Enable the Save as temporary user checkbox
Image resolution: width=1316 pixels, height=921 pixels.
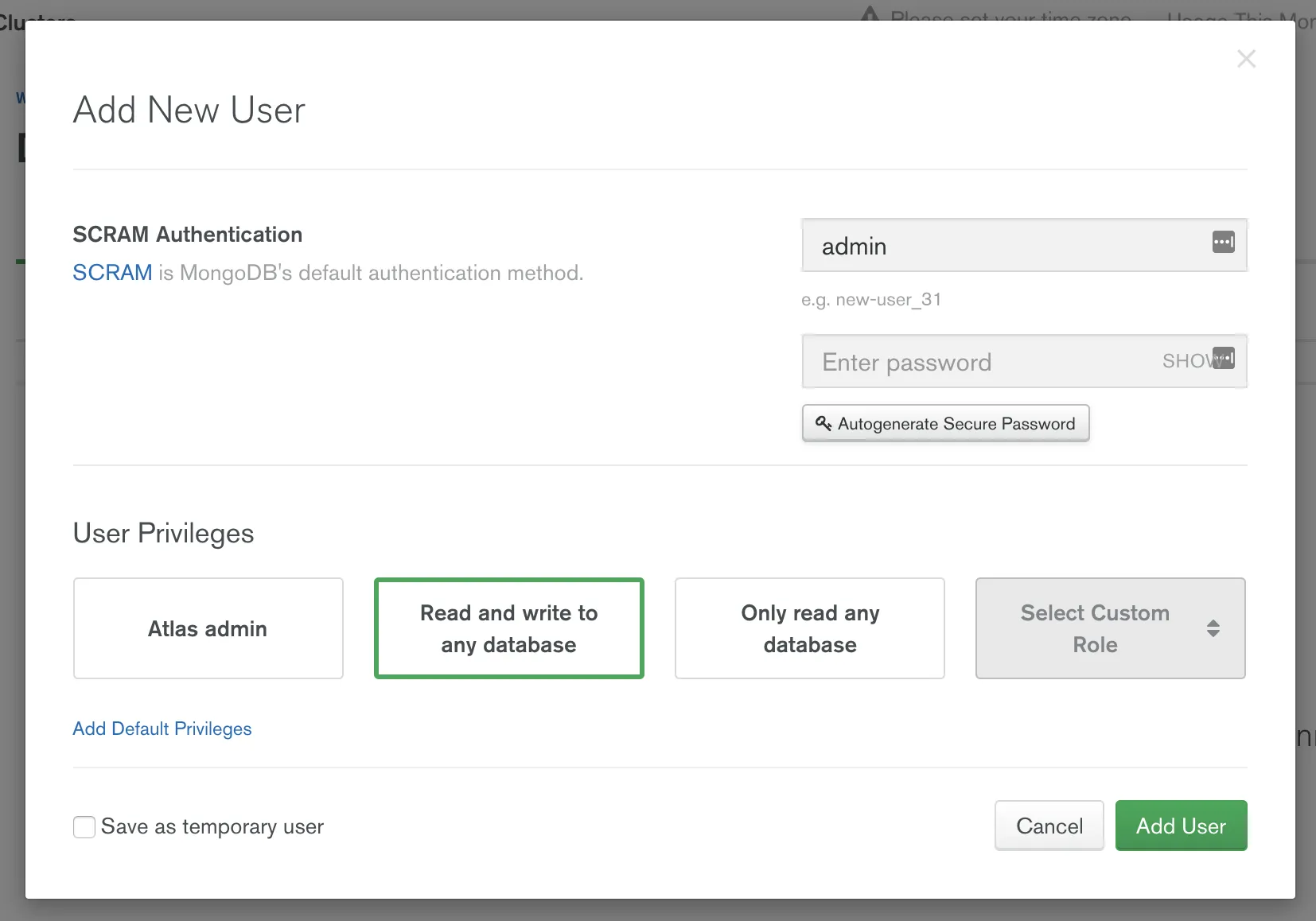pyautogui.click(x=84, y=827)
